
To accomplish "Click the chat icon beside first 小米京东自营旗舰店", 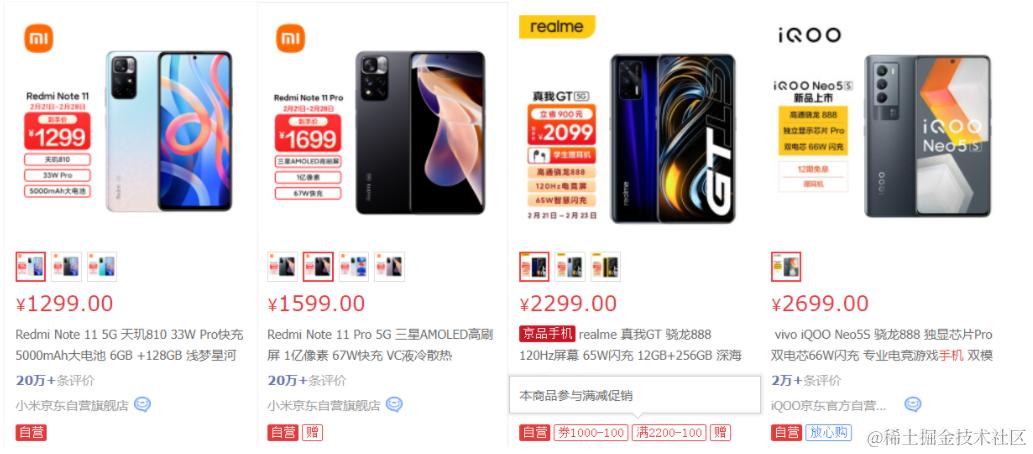I will 142,405.
